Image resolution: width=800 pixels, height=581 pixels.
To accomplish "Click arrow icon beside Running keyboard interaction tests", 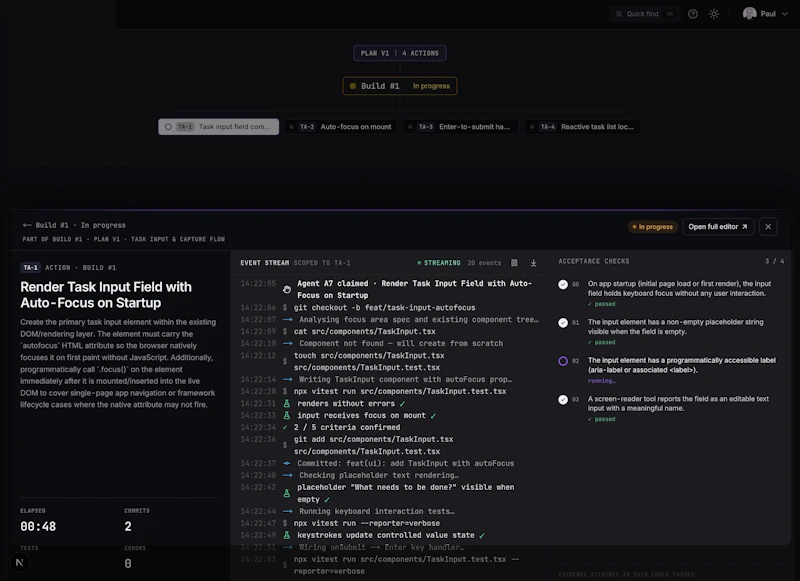I will pyautogui.click(x=288, y=511).
